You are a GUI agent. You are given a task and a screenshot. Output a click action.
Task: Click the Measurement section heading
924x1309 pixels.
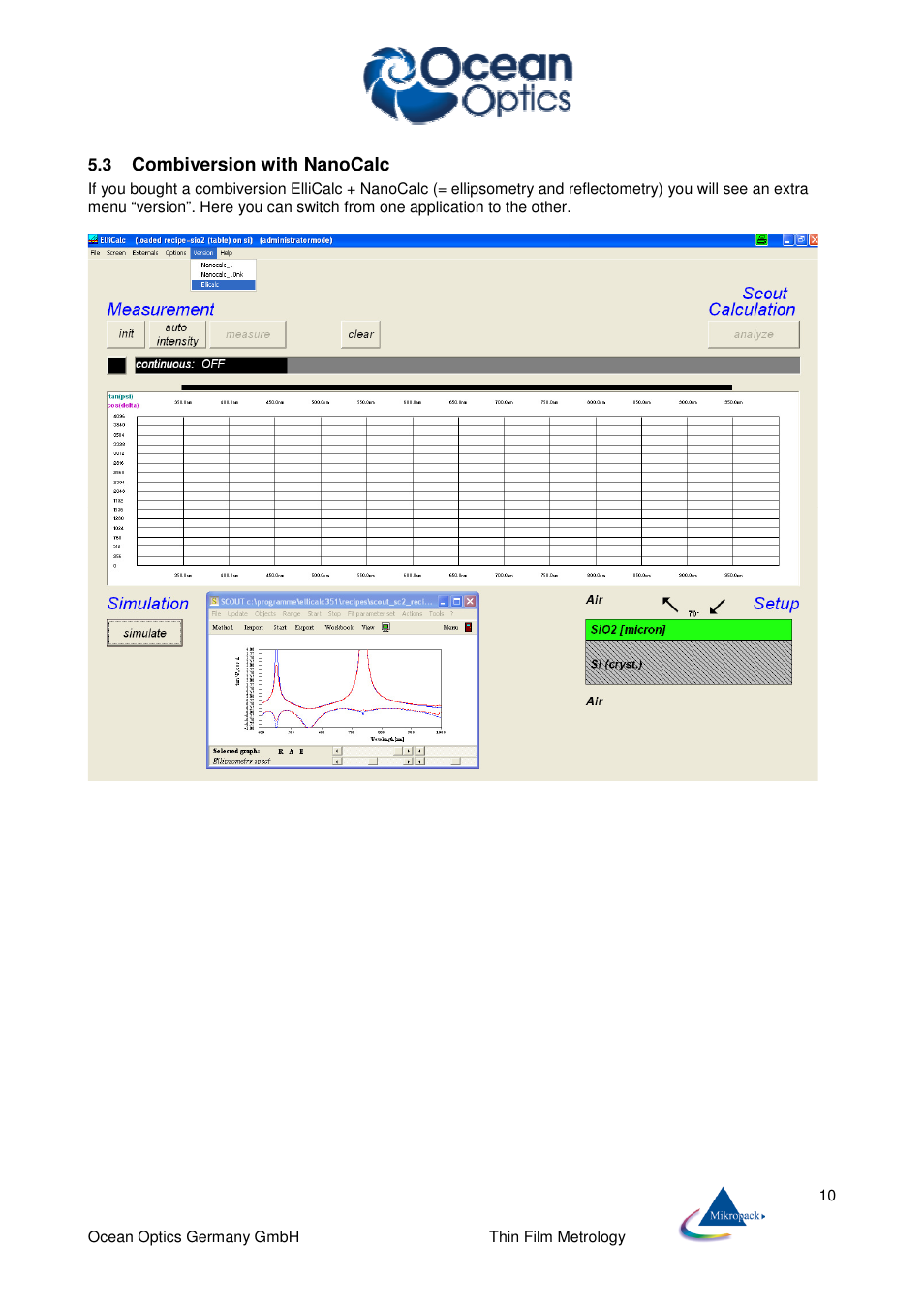click(x=161, y=309)
